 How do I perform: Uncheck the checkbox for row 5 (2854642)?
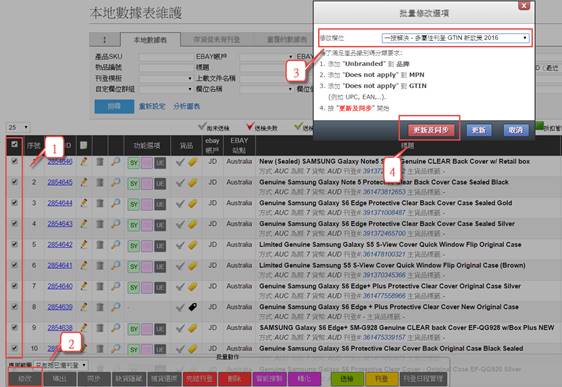(x=14, y=244)
